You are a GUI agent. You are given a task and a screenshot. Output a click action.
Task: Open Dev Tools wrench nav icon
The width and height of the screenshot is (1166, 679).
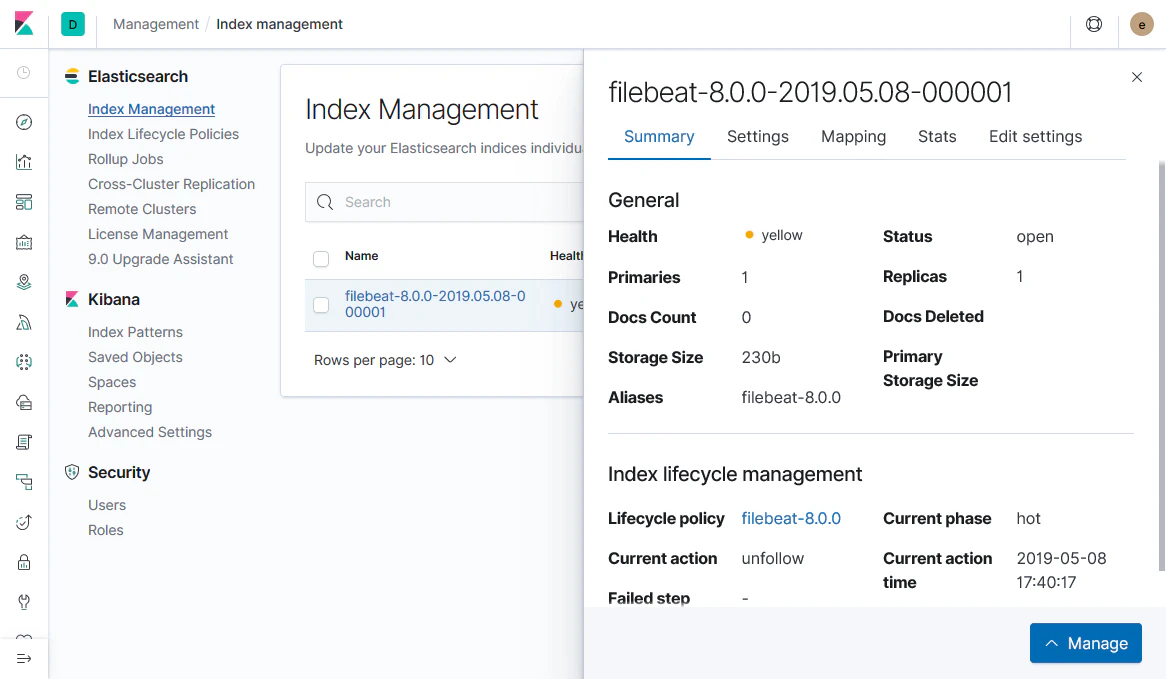[x=24, y=602]
